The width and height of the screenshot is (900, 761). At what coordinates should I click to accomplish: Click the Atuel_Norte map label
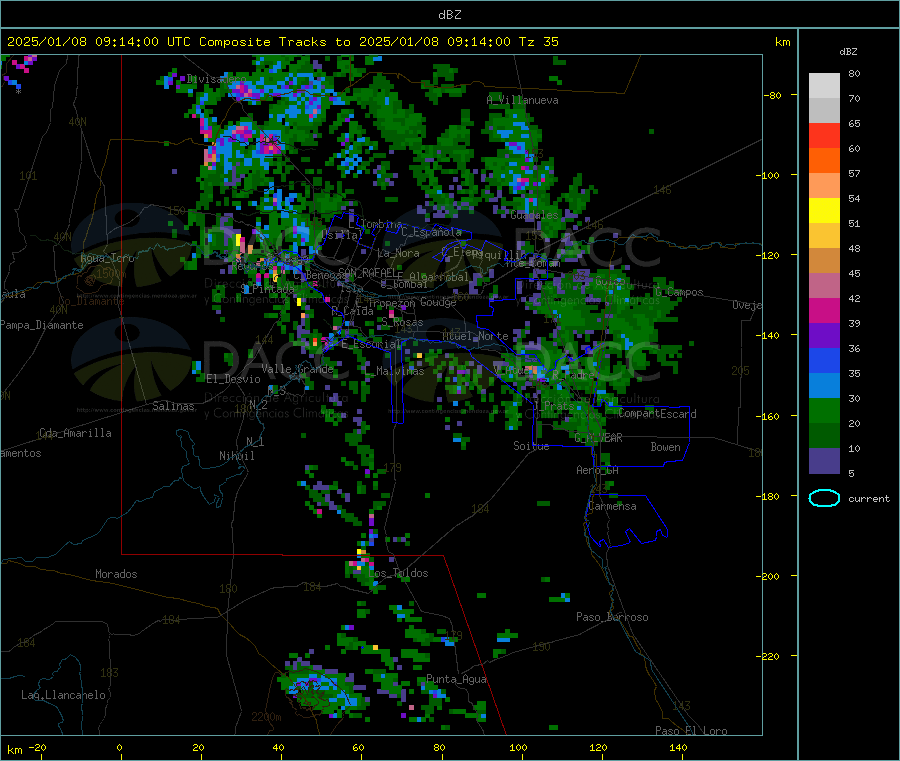point(475,336)
